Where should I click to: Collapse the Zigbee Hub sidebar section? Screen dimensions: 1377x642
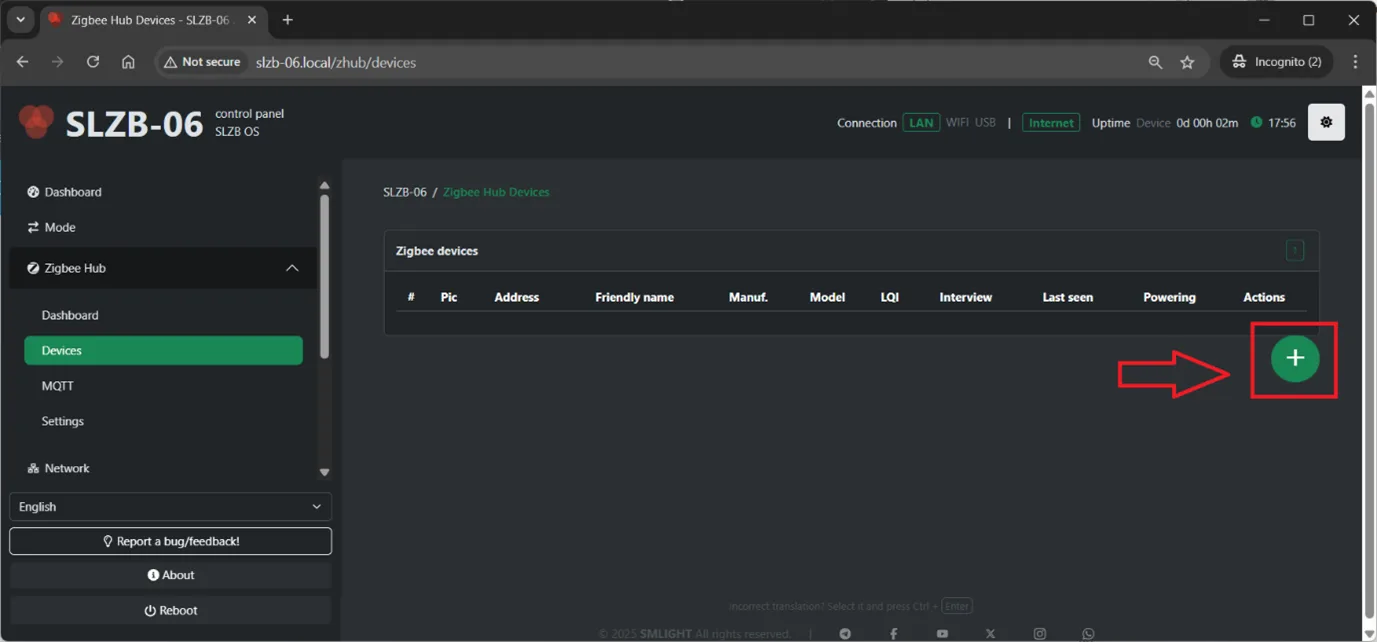click(x=292, y=268)
